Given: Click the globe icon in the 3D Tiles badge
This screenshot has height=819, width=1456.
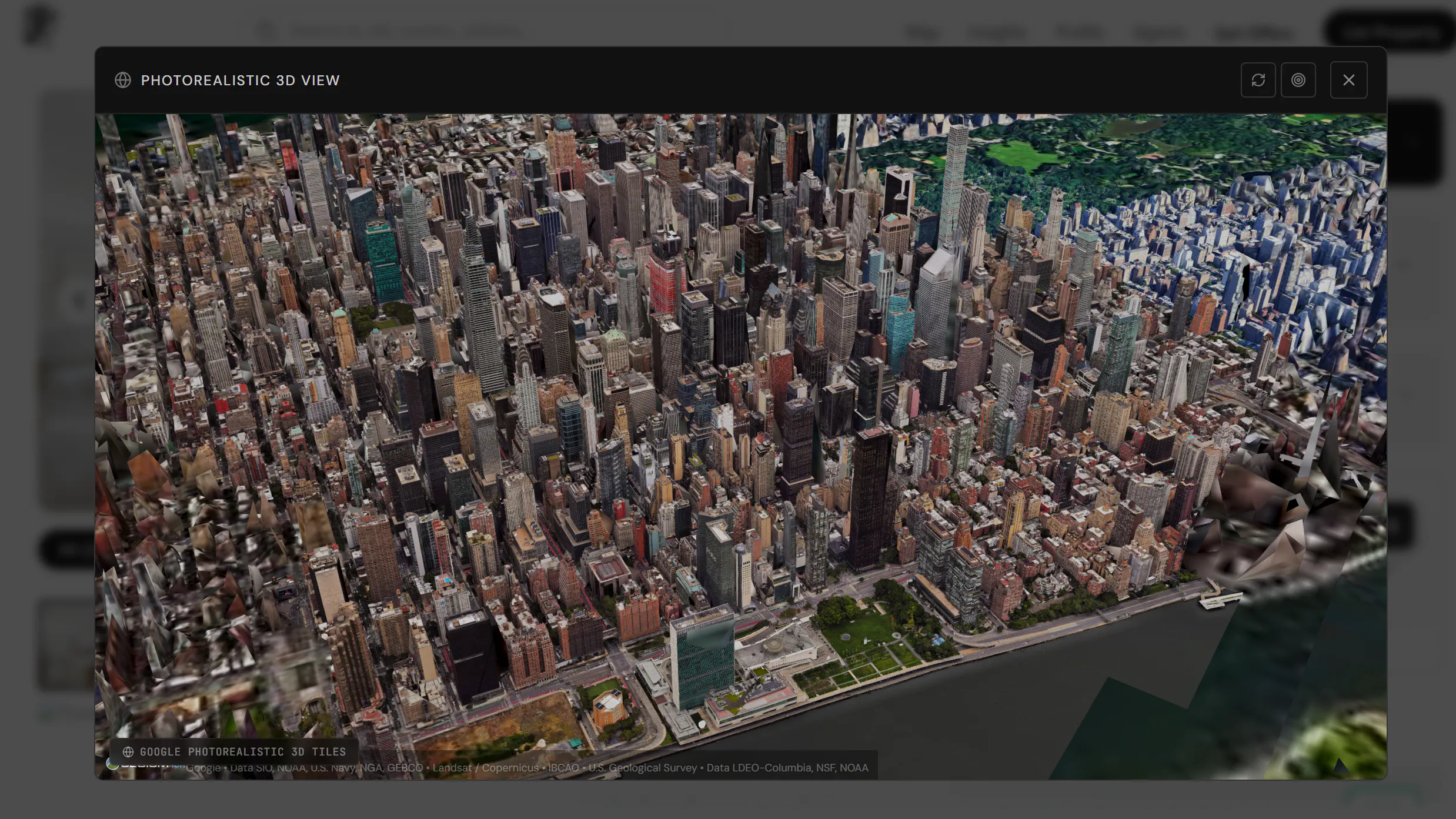Looking at the screenshot, I should (x=128, y=752).
